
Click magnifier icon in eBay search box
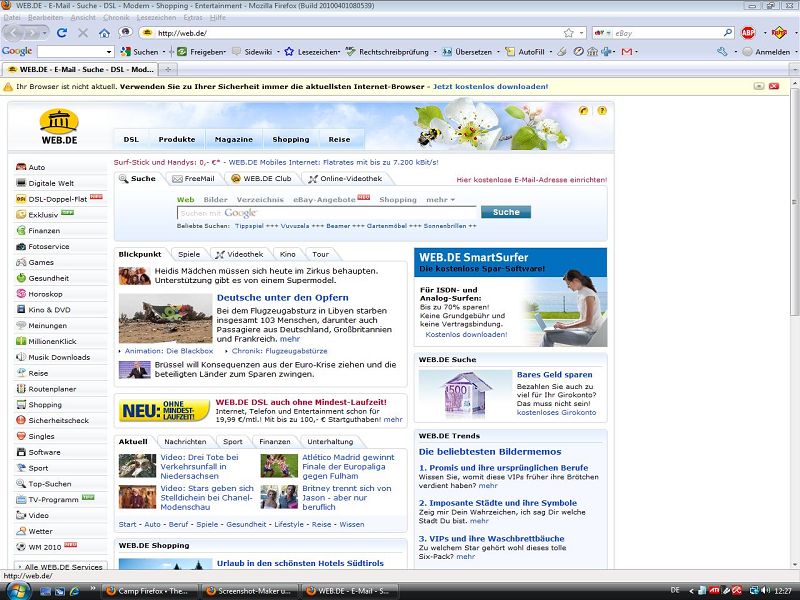728,33
